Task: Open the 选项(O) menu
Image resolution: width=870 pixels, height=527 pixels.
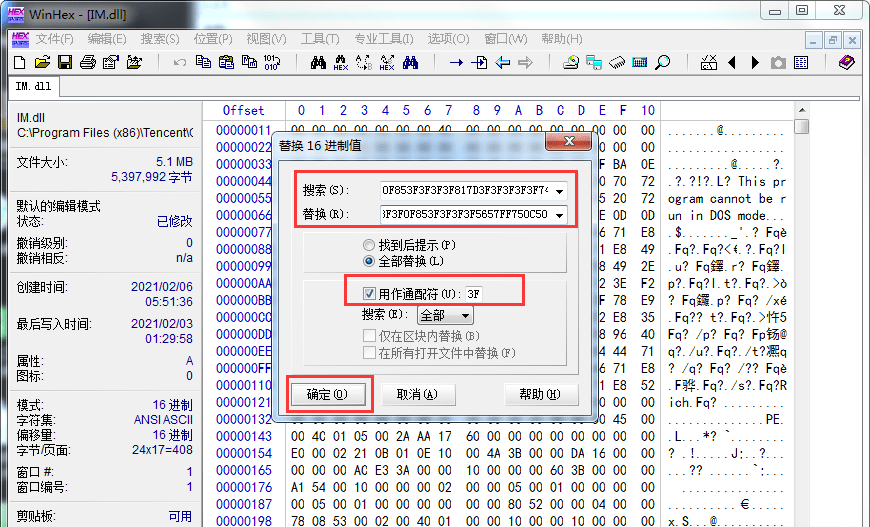Action: [448, 39]
